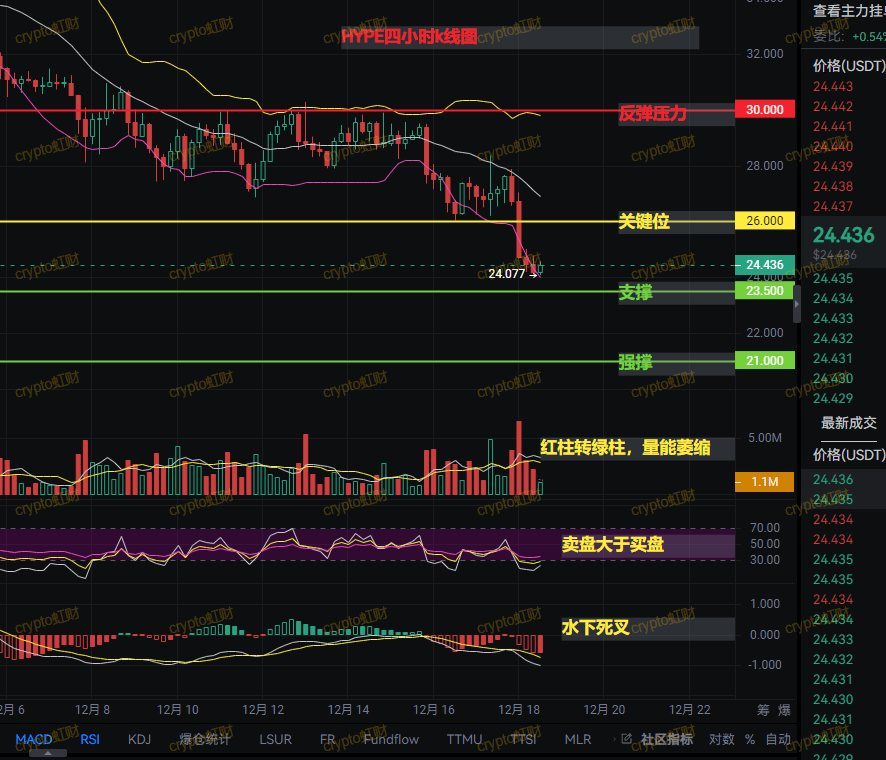
Task: Click ask price 24.439 in order book
Action: (833, 167)
